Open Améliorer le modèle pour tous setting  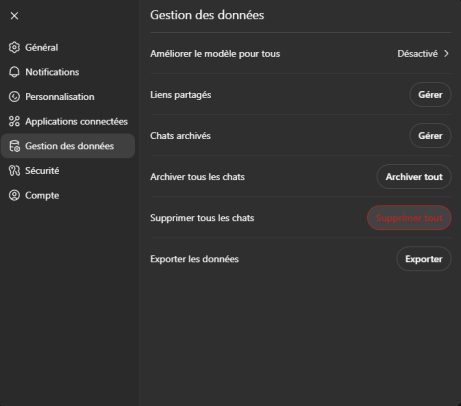click(x=301, y=54)
